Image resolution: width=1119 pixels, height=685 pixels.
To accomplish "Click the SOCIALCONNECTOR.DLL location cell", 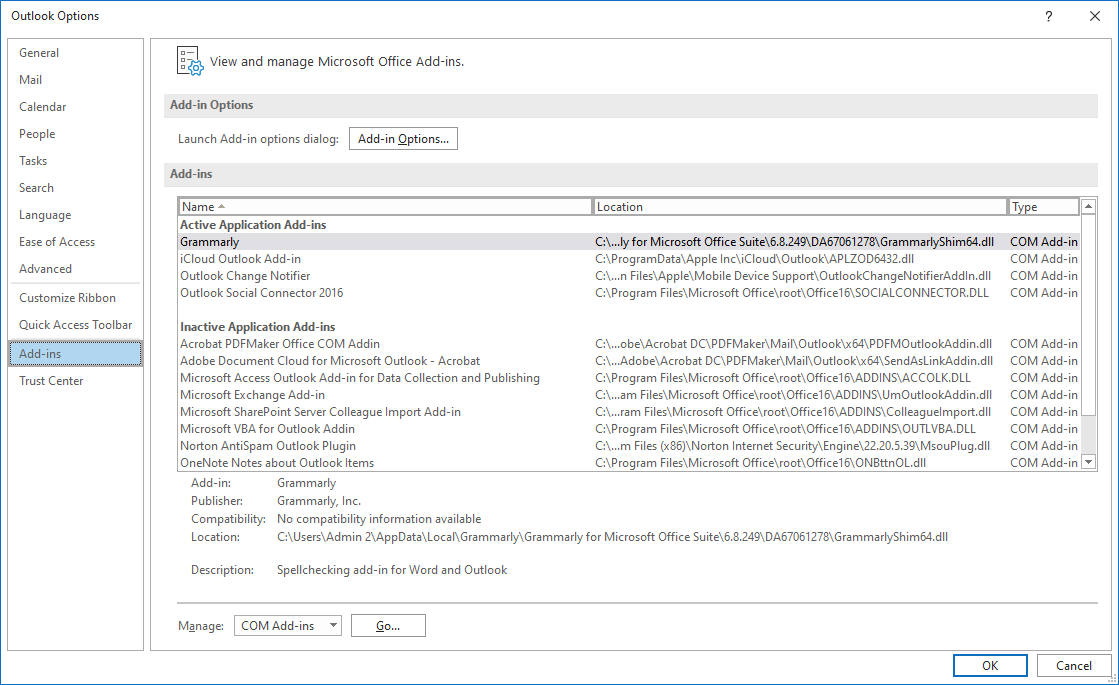I will pos(792,293).
